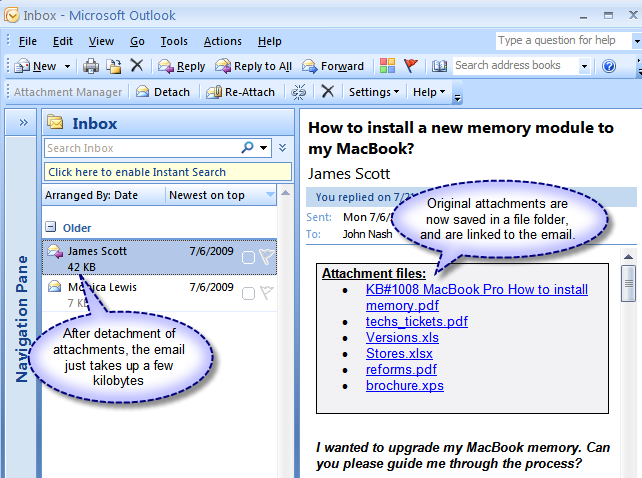Click reading pane scroll up arrow
642x478 pixels.
(628, 257)
